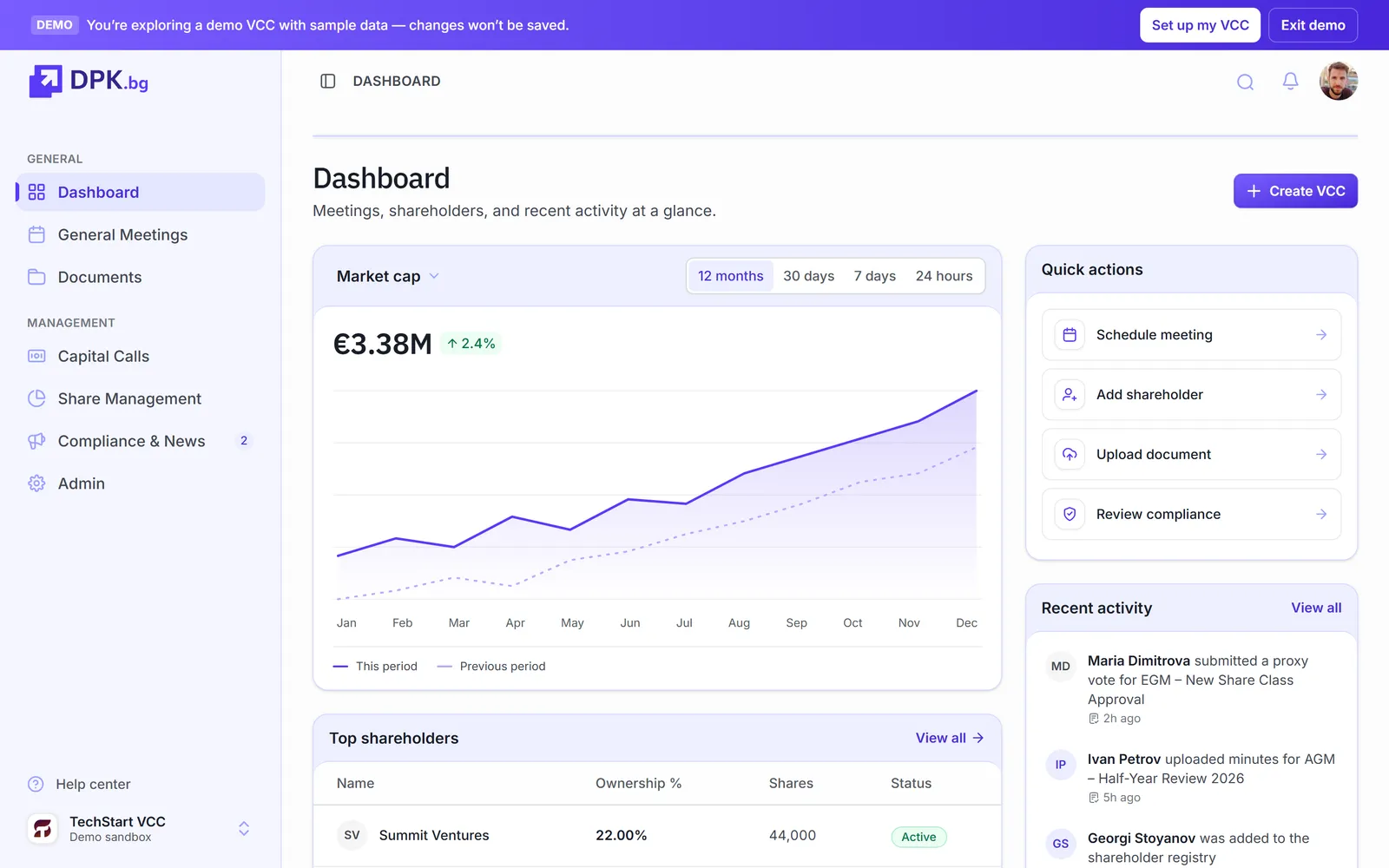Image resolution: width=1389 pixels, height=868 pixels.
Task: Click Add shareholder quick action
Action: click(x=1191, y=394)
